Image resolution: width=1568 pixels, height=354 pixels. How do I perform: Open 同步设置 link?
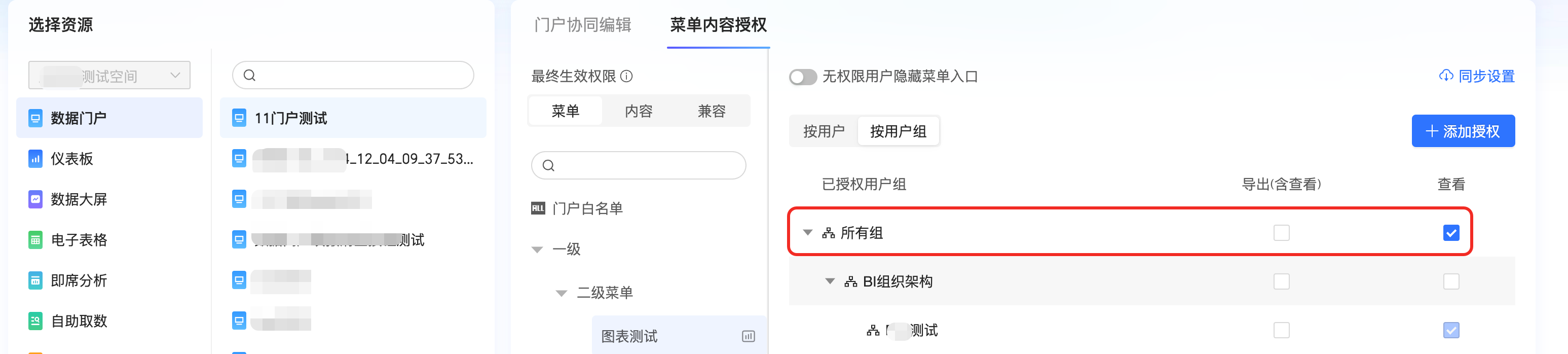pos(1477,76)
